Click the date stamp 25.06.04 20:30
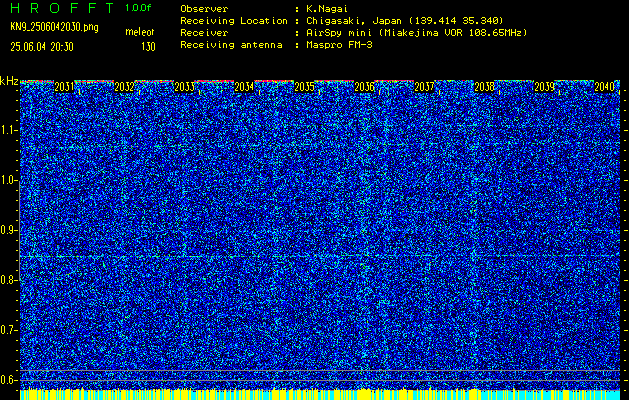The width and height of the screenshot is (629, 400). pos(42,47)
